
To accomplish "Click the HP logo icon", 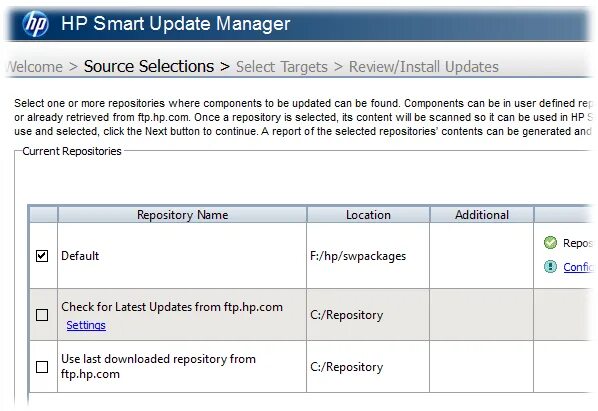I will tap(35, 24).
